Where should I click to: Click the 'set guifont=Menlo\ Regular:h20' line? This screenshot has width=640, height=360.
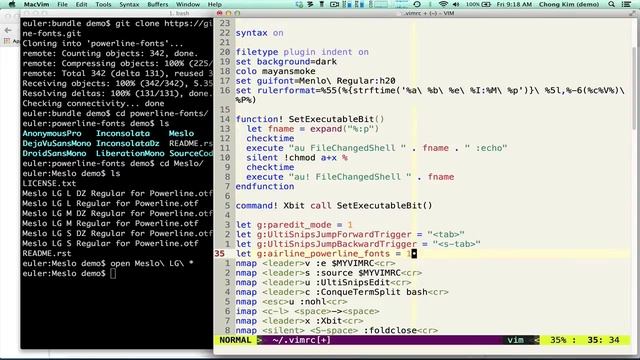coord(316,81)
